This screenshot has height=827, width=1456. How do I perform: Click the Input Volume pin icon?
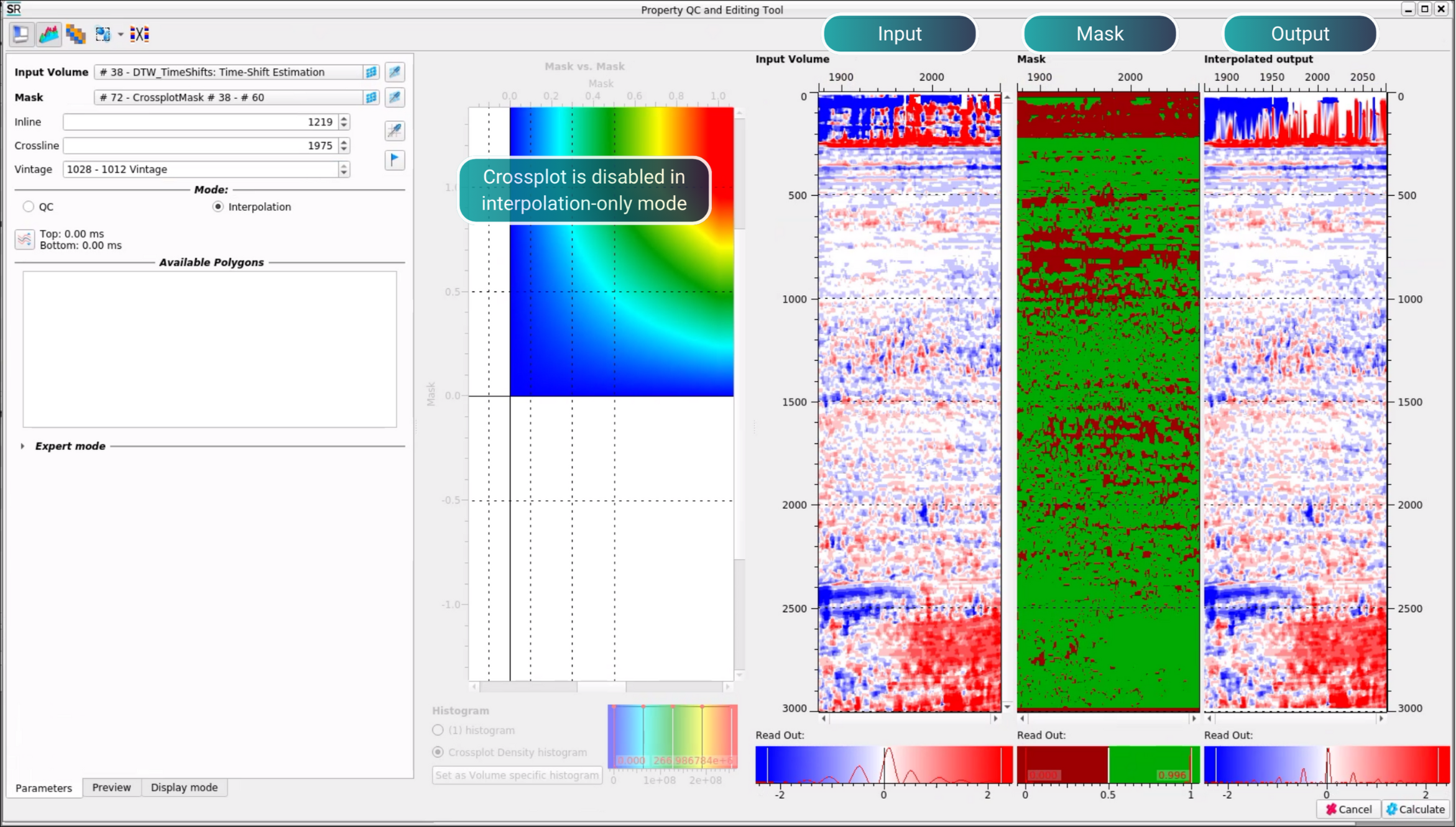395,72
